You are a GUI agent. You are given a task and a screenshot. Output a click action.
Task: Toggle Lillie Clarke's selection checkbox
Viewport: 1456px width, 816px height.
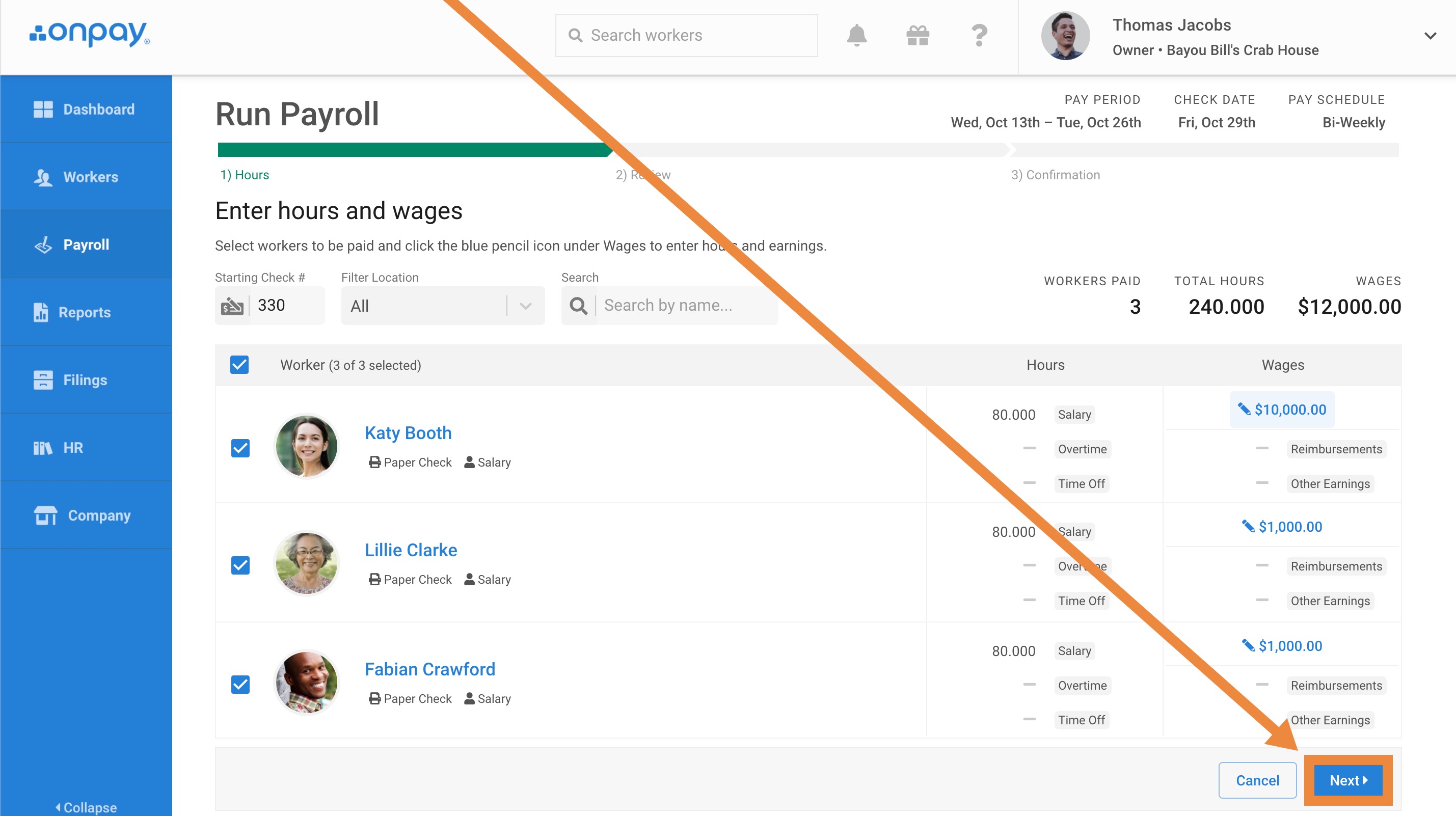240,565
